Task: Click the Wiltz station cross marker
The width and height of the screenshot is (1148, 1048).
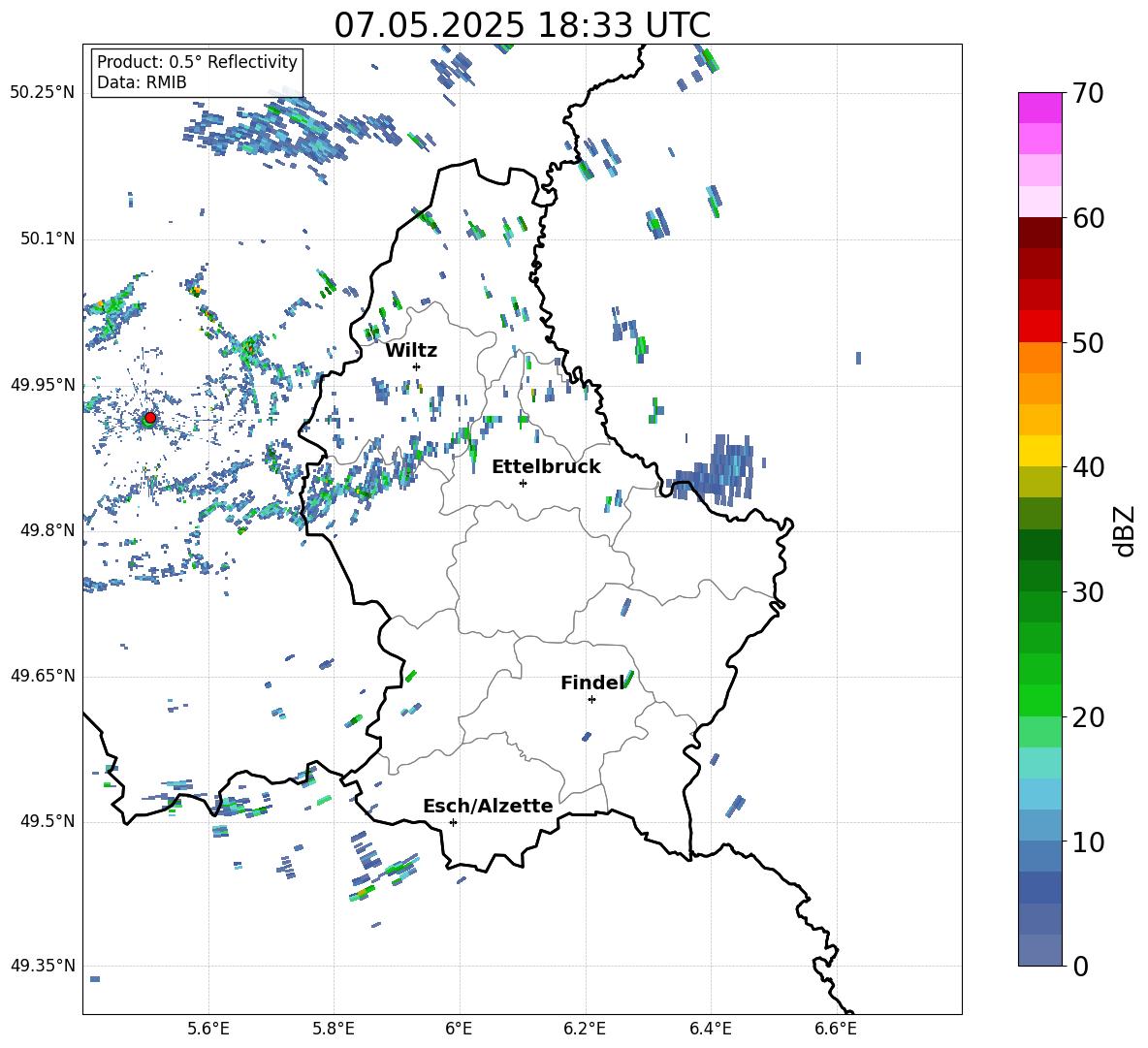Action: [417, 366]
